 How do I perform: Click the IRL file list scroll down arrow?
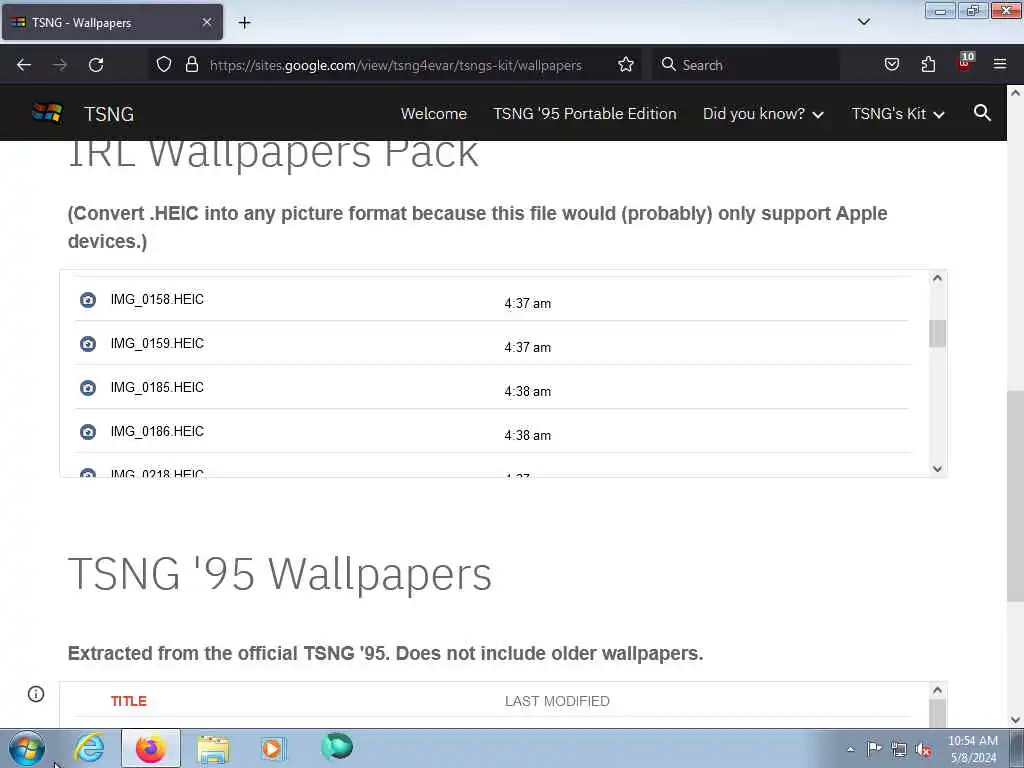coord(937,468)
